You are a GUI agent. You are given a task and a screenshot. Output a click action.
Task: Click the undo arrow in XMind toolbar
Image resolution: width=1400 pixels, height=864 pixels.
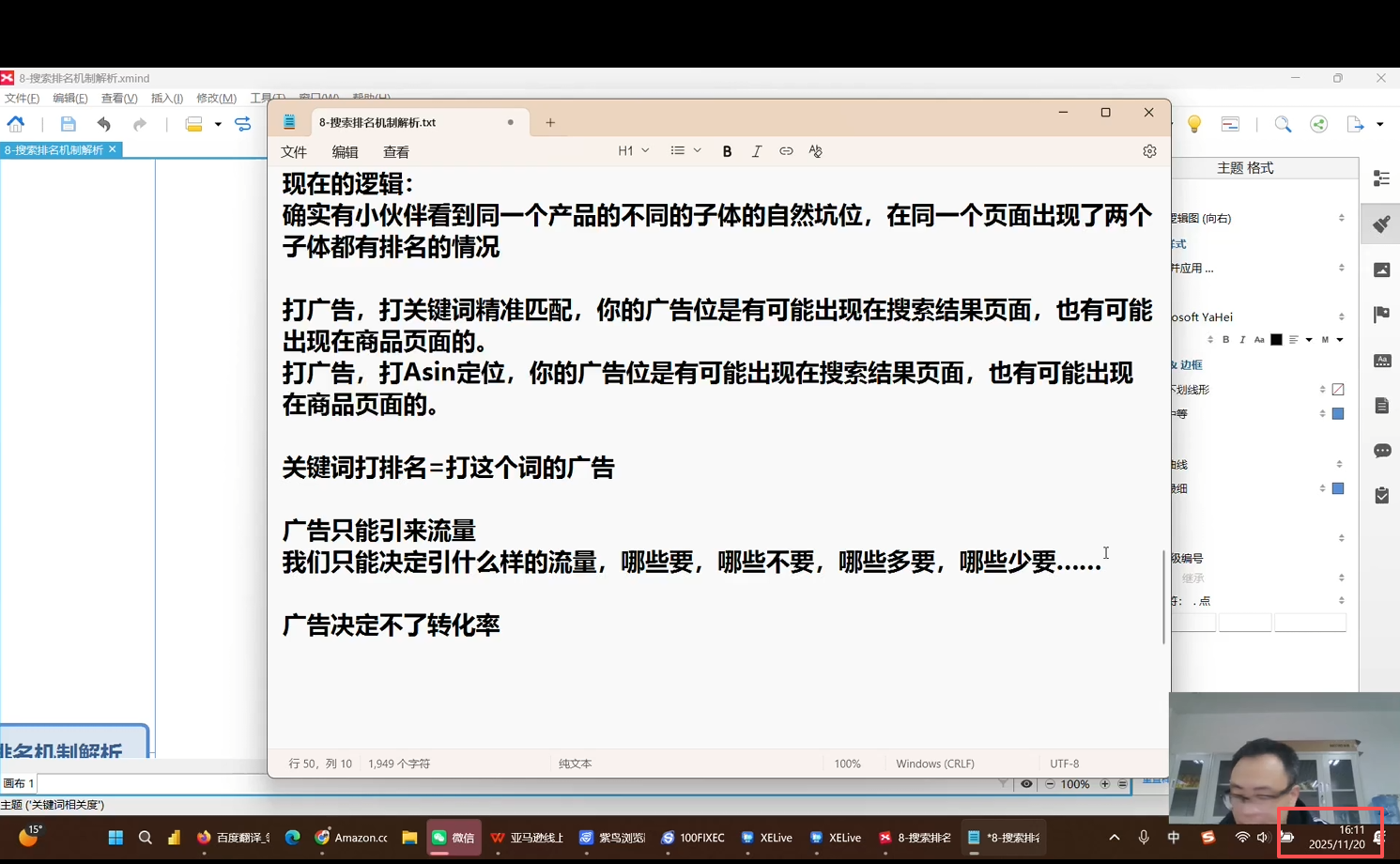pyautogui.click(x=103, y=124)
